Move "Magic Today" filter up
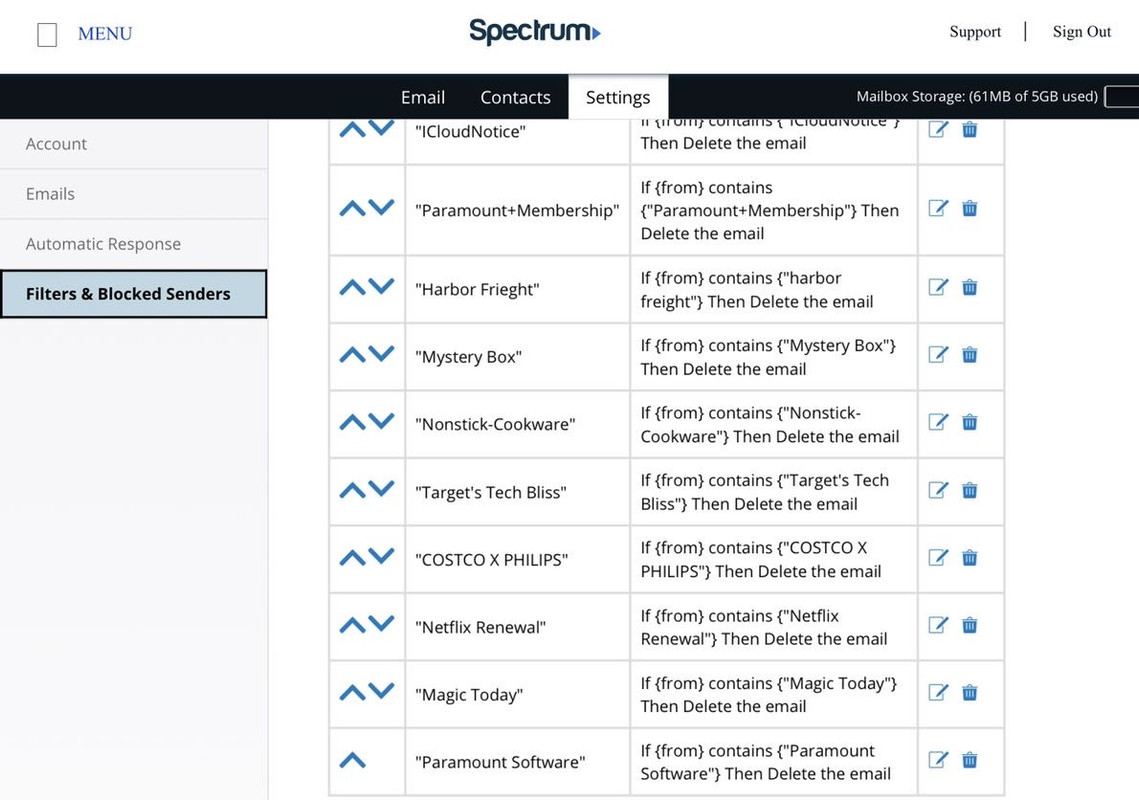The image size is (1139, 800). pos(352,692)
